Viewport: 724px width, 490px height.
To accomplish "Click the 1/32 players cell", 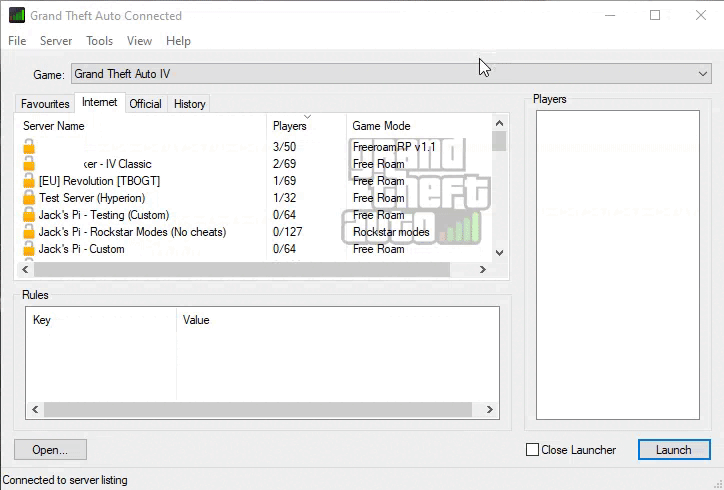I will tap(284, 198).
